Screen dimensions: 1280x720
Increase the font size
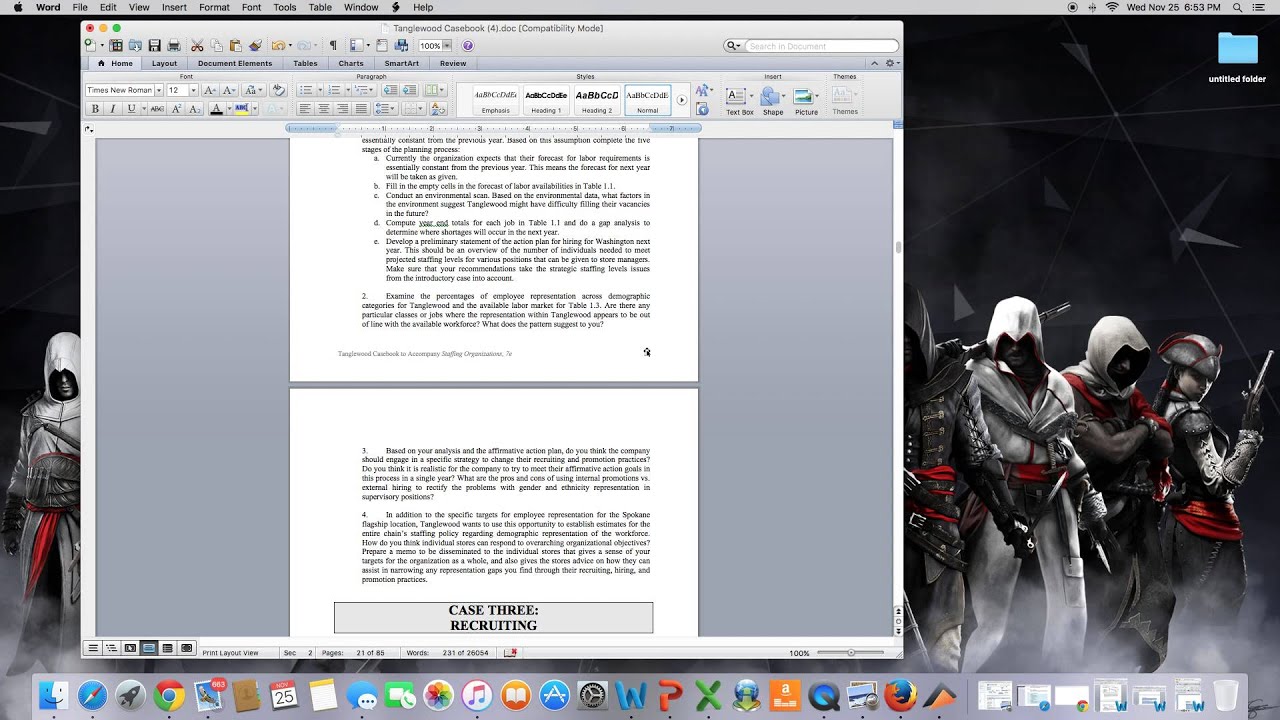coord(210,90)
